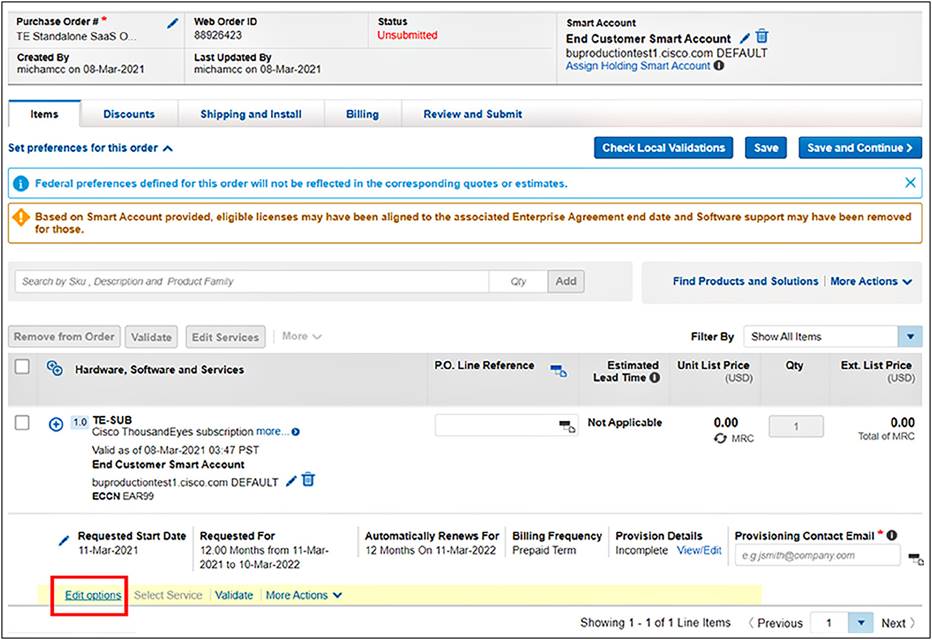Viewport: 932px width, 640px height.
Task: Click P.O. Line Reference header copy icon
Action: tap(559, 371)
